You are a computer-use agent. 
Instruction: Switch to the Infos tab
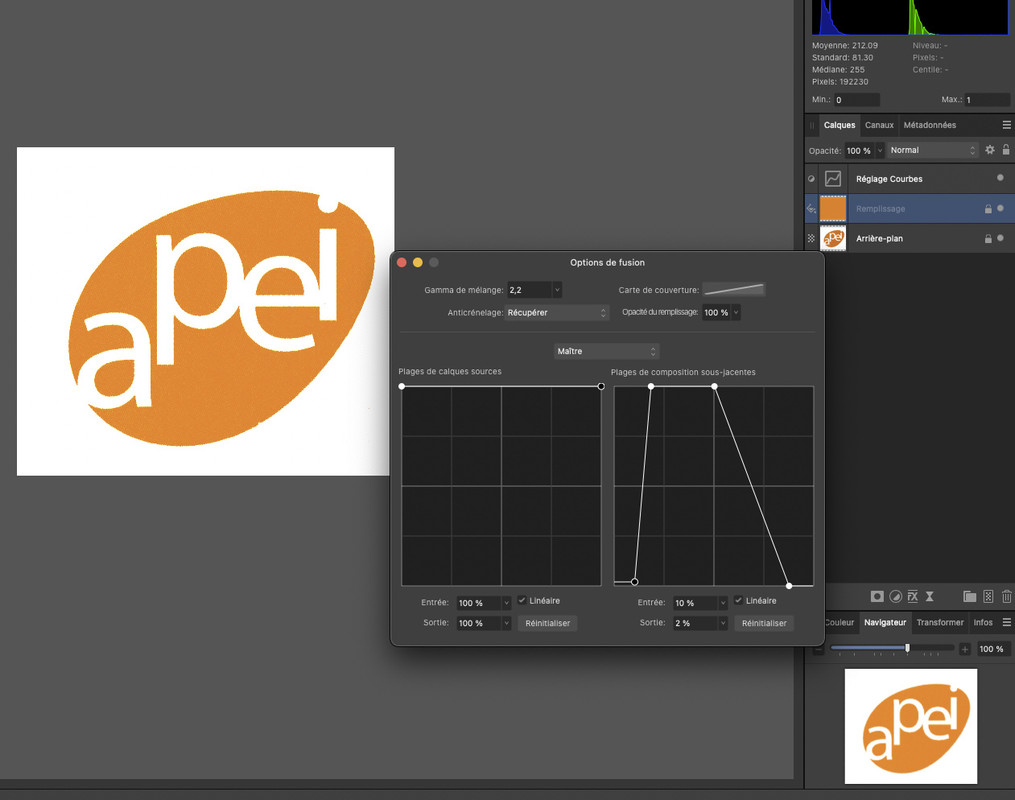coord(983,622)
